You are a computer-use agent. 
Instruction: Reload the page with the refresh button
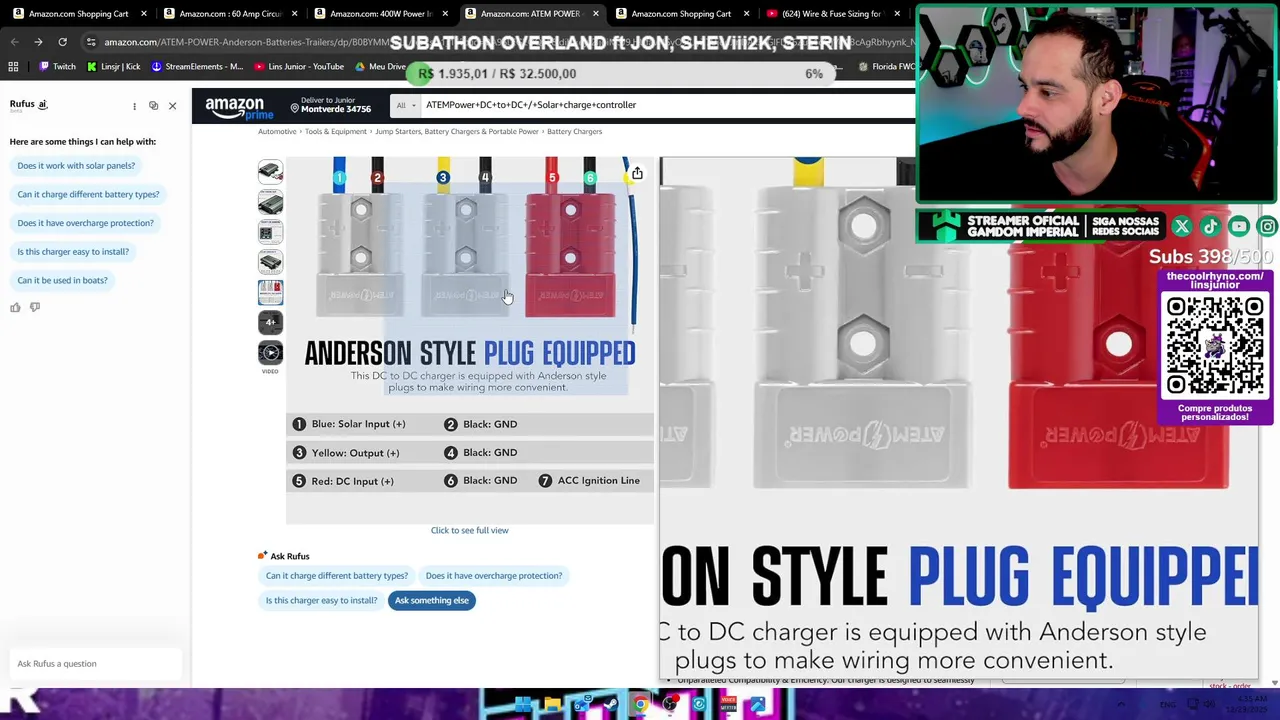(x=62, y=42)
